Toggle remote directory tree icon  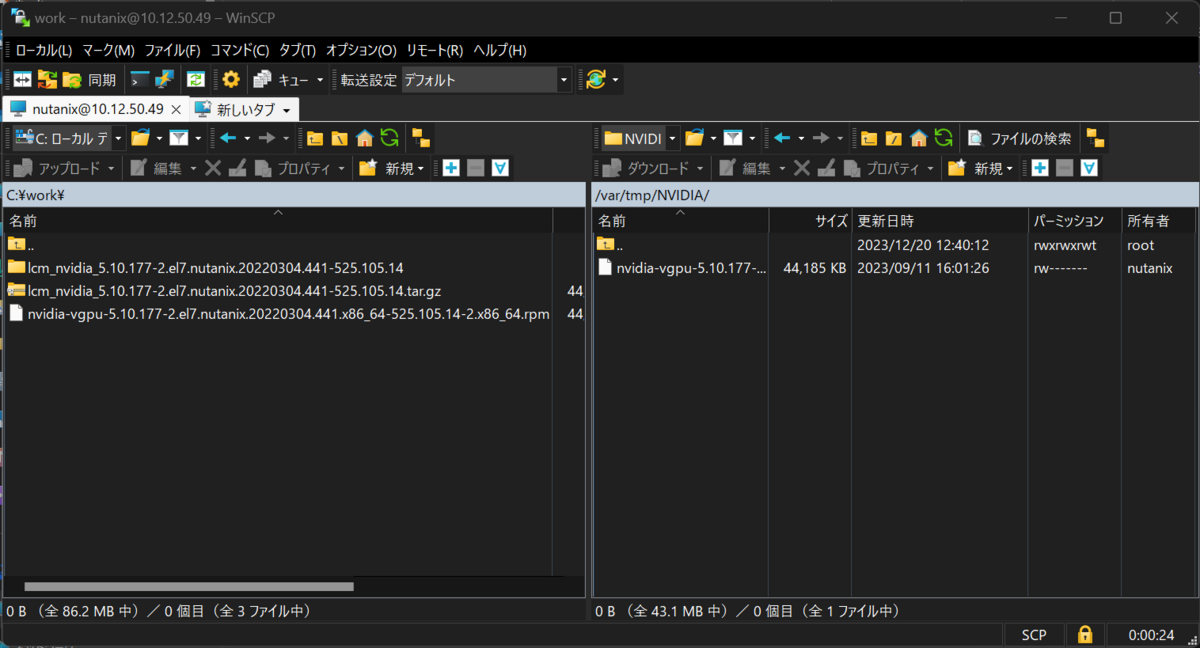[x=1095, y=138]
